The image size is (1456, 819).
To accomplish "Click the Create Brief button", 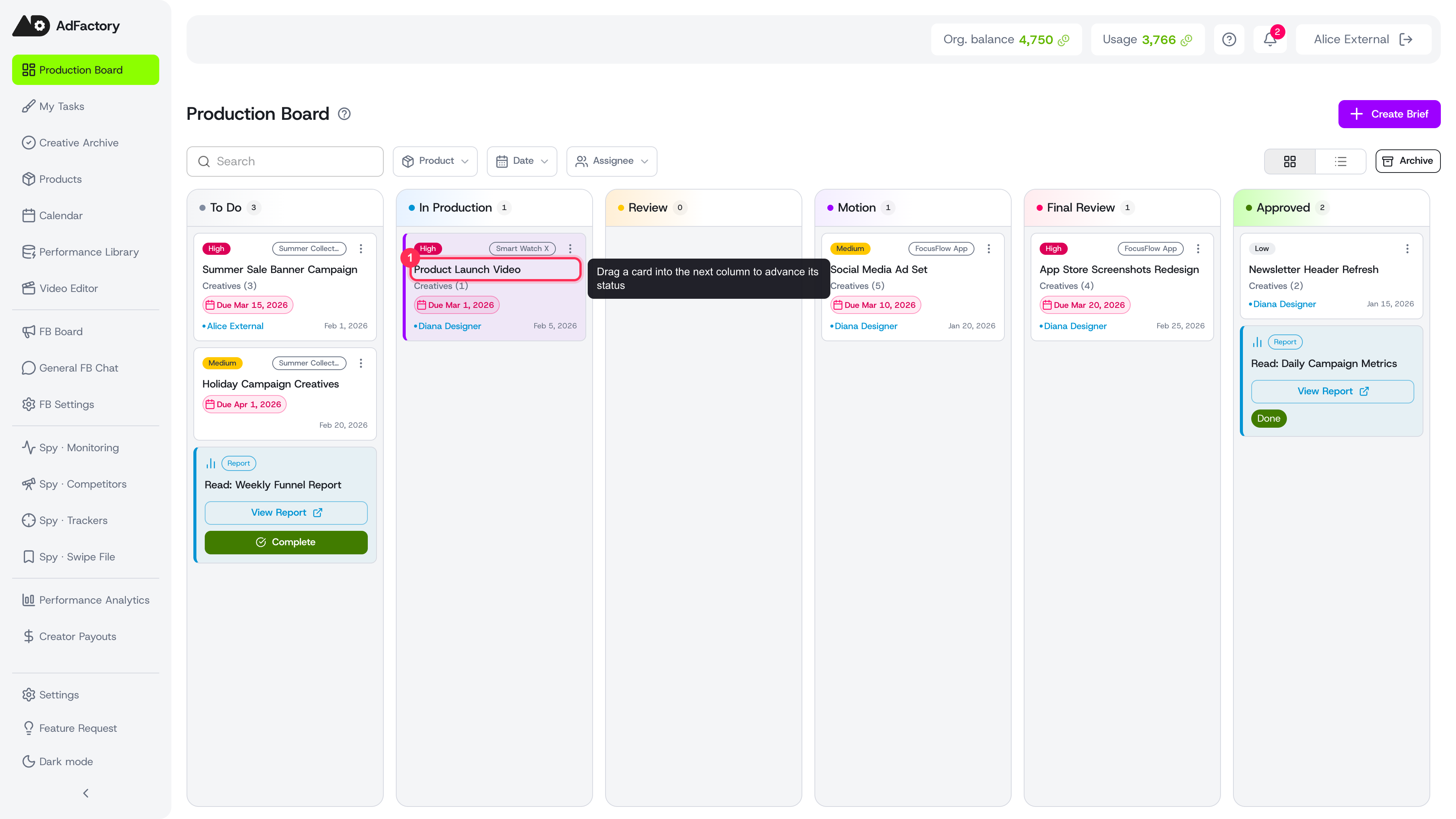I will point(1389,114).
